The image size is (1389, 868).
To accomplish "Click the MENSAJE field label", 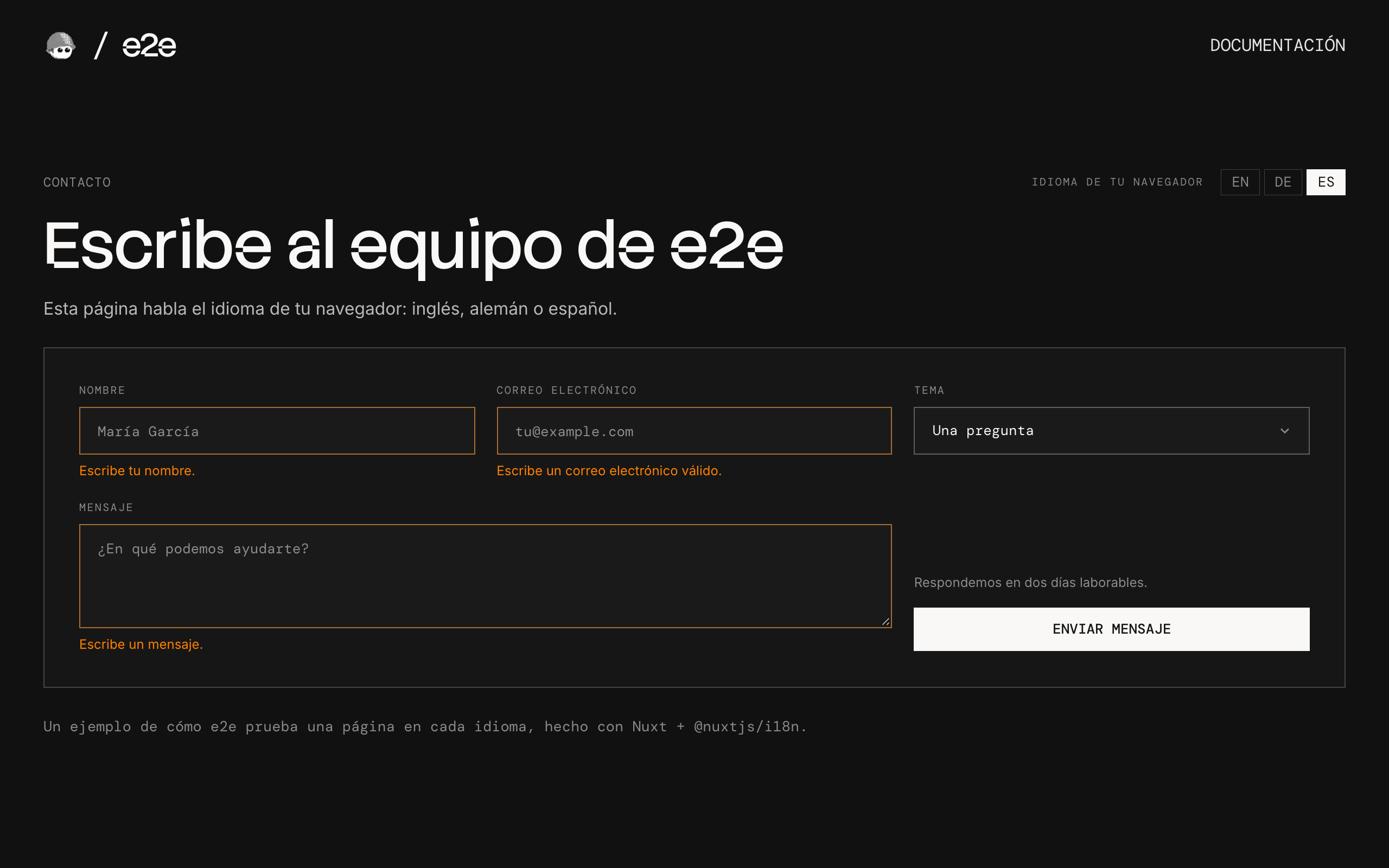I will pos(106,507).
